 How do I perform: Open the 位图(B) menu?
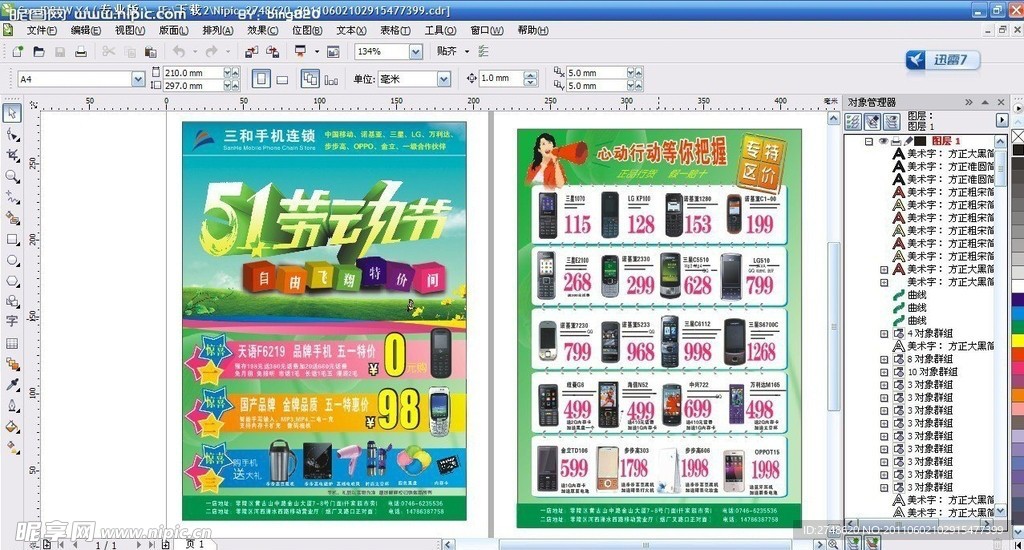[307, 31]
